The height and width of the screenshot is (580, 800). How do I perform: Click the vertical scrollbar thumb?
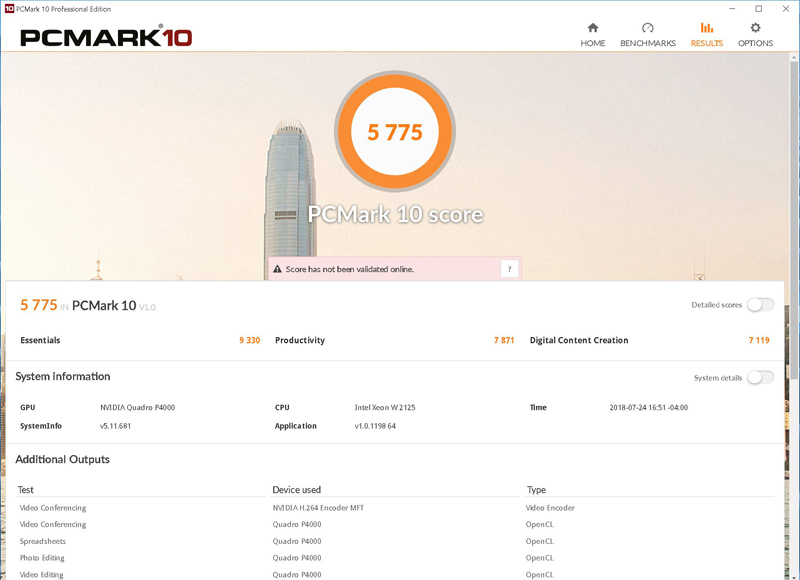tap(794, 221)
